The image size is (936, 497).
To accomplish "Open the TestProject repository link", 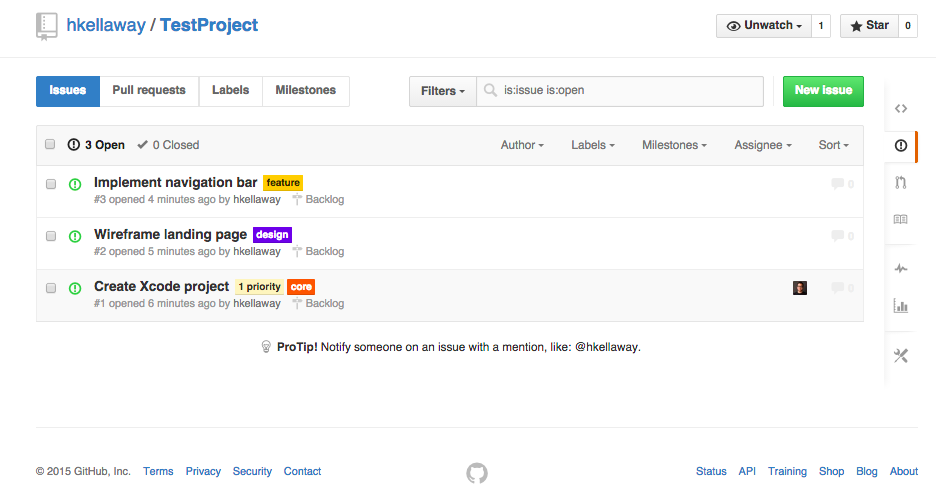I will pyautogui.click(x=209, y=25).
